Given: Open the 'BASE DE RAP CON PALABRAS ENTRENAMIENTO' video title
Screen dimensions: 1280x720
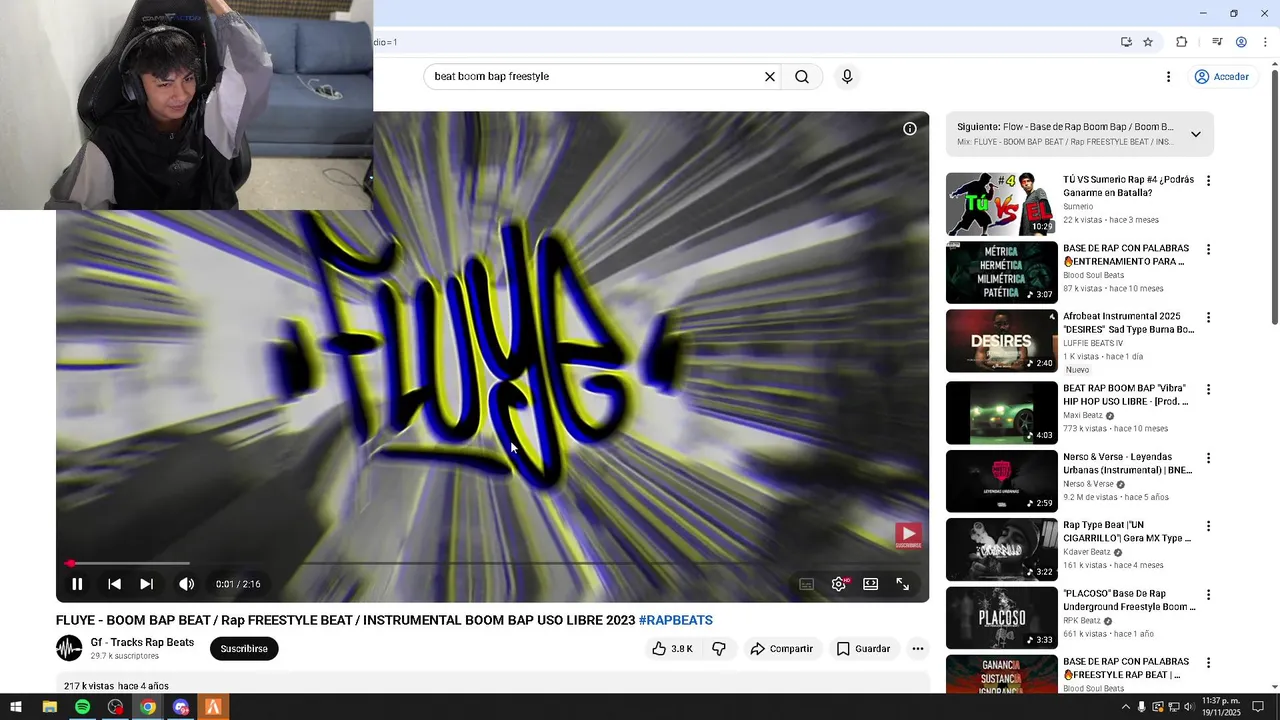Looking at the screenshot, I should 1126,255.
